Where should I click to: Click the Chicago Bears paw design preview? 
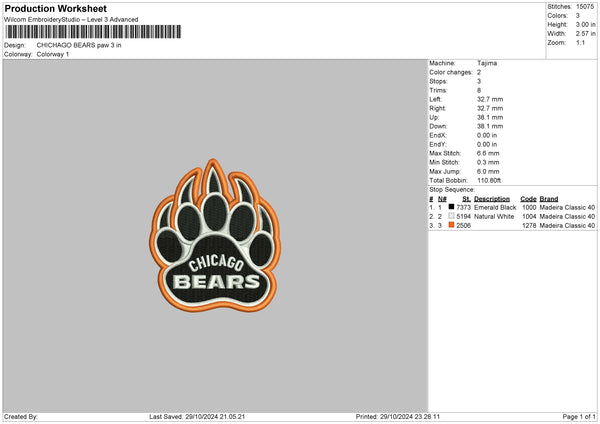(x=215, y=235)
